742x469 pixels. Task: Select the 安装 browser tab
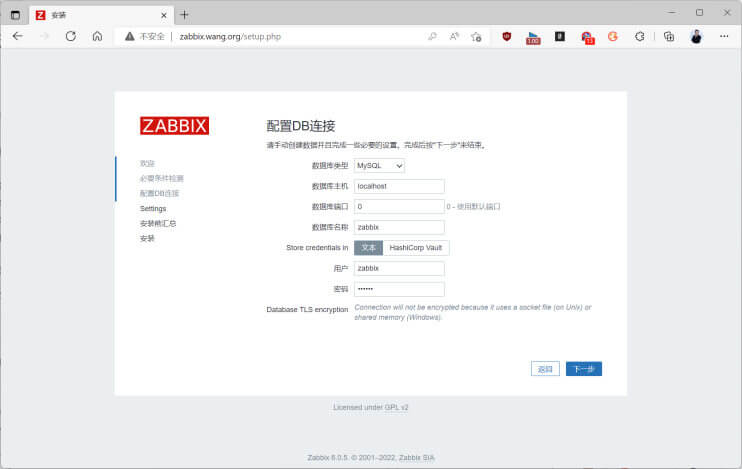coord(102,15)
